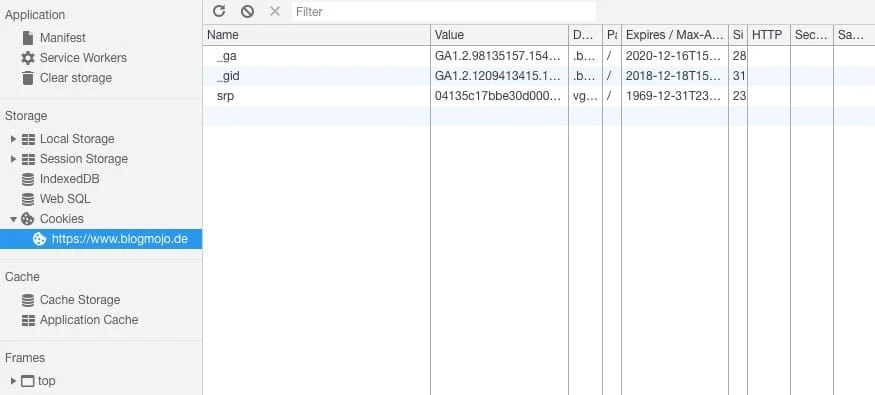Focus the Filter input field

coord(444,11)
